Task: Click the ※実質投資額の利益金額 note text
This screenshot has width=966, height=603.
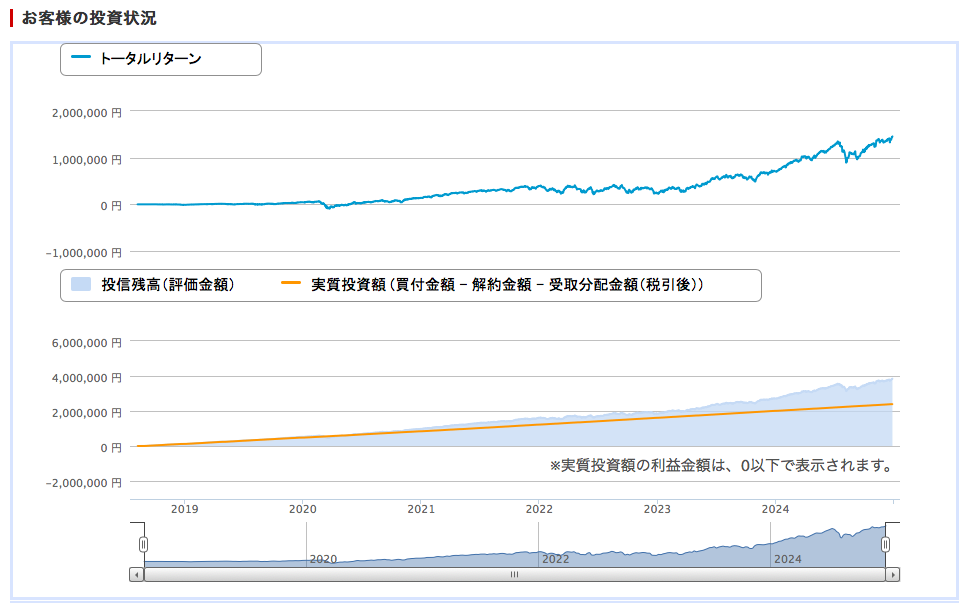Action: (721, 466)
